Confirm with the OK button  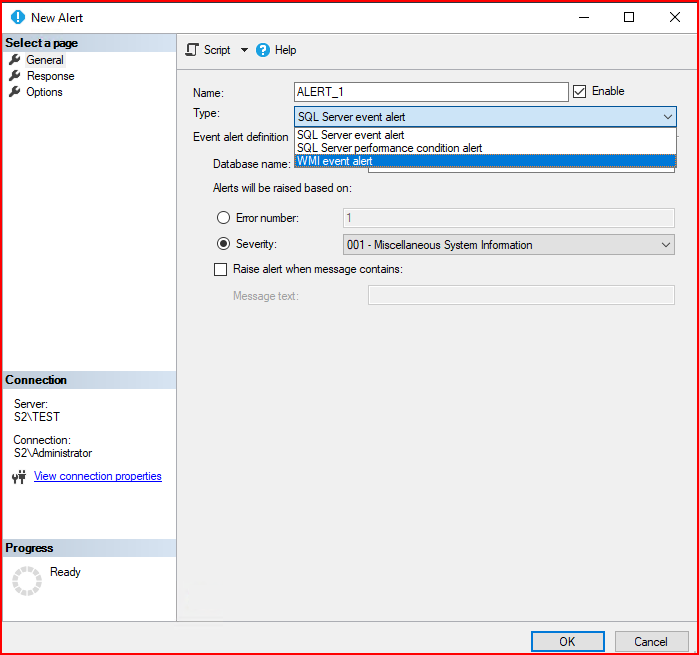click(567, 642)
